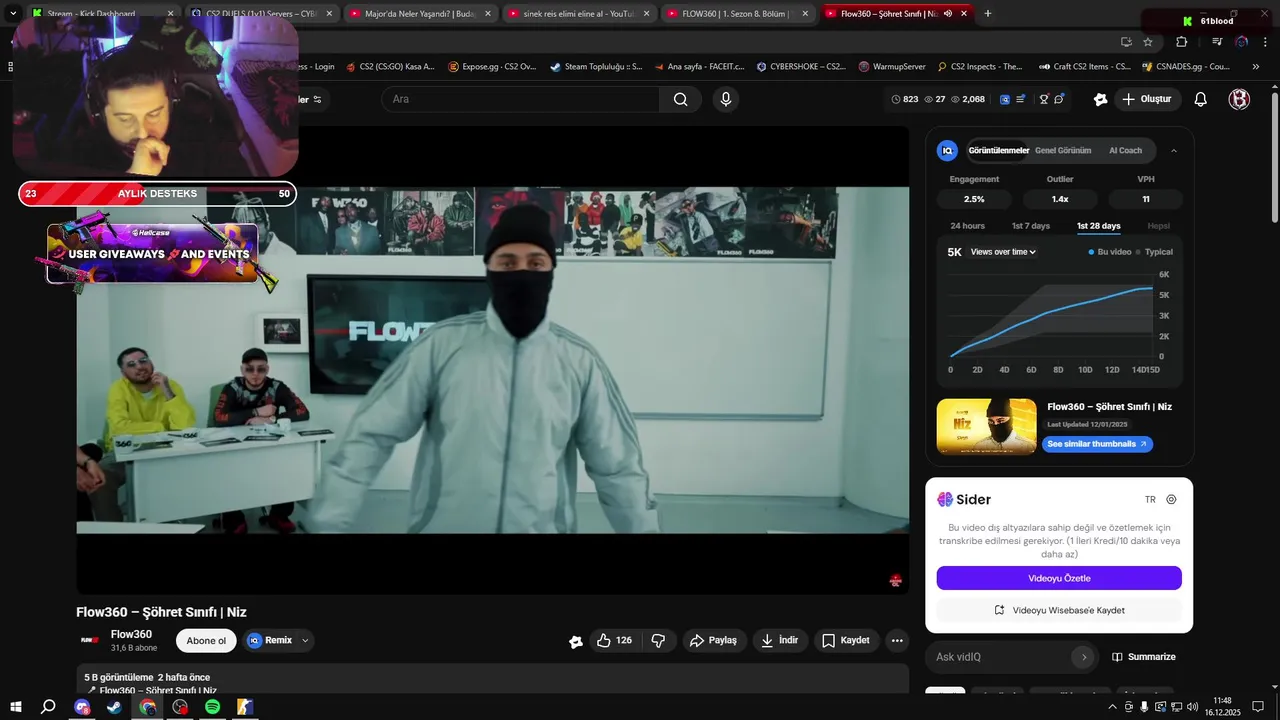Select the AI Coach tab in vidIQ
This screenshot has width=1280, height=720.
click(x=1125, y=151)
